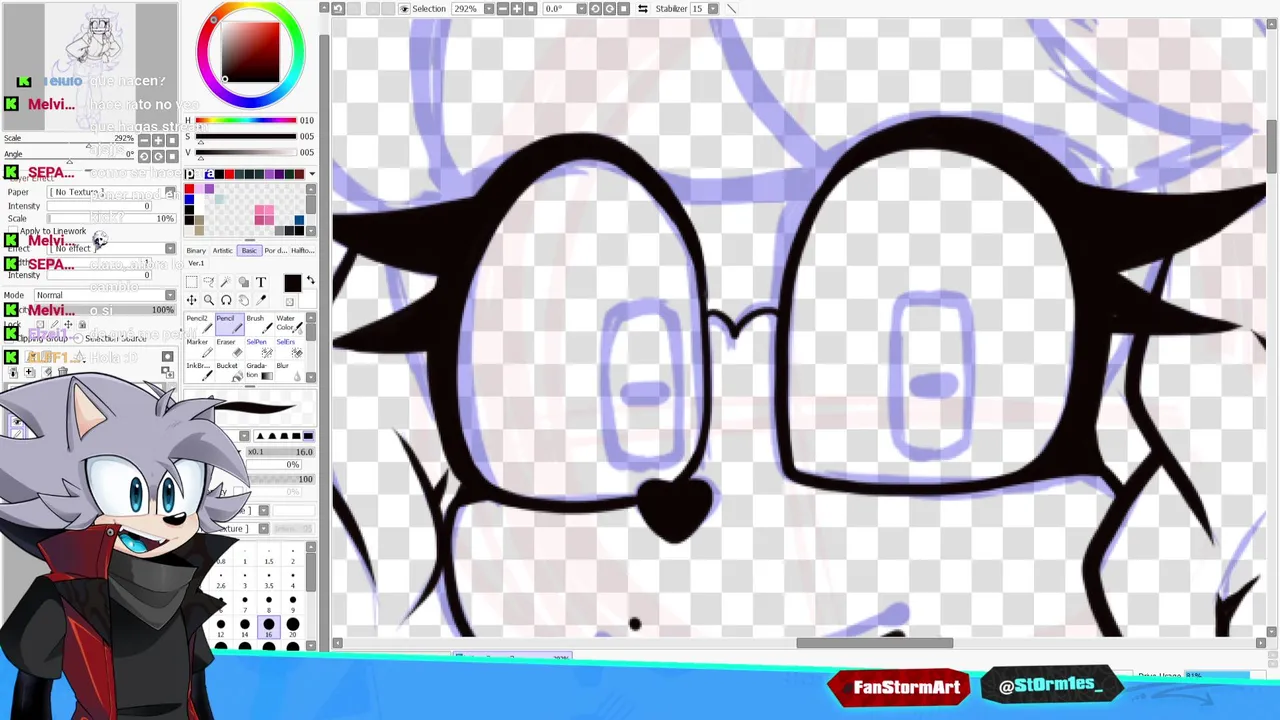Swap foreground and background colors
The image size is (1280, 720).
311,279
